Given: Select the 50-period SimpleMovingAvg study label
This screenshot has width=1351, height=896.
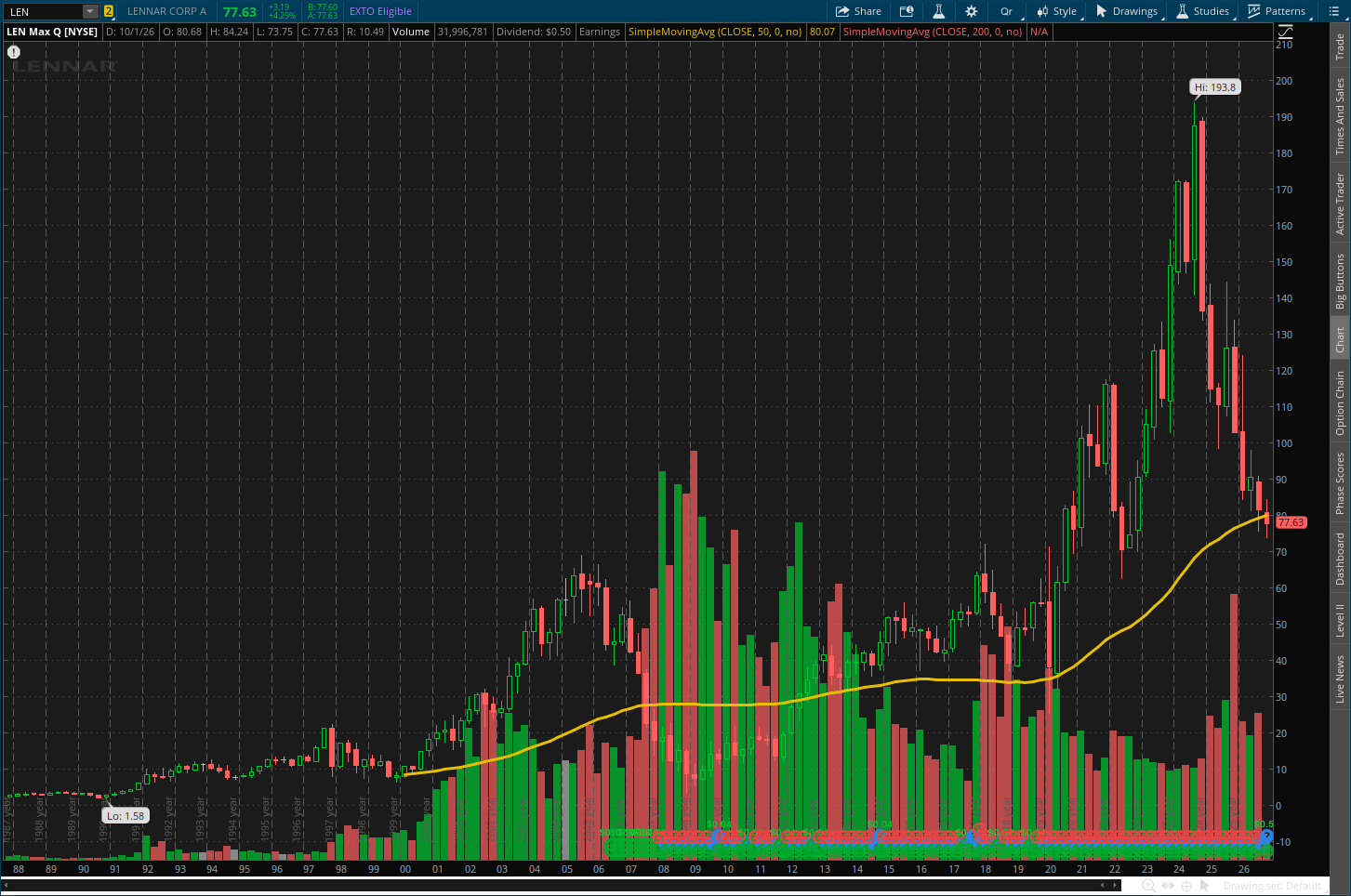Looking at the screenshot, I should (715, 32).
